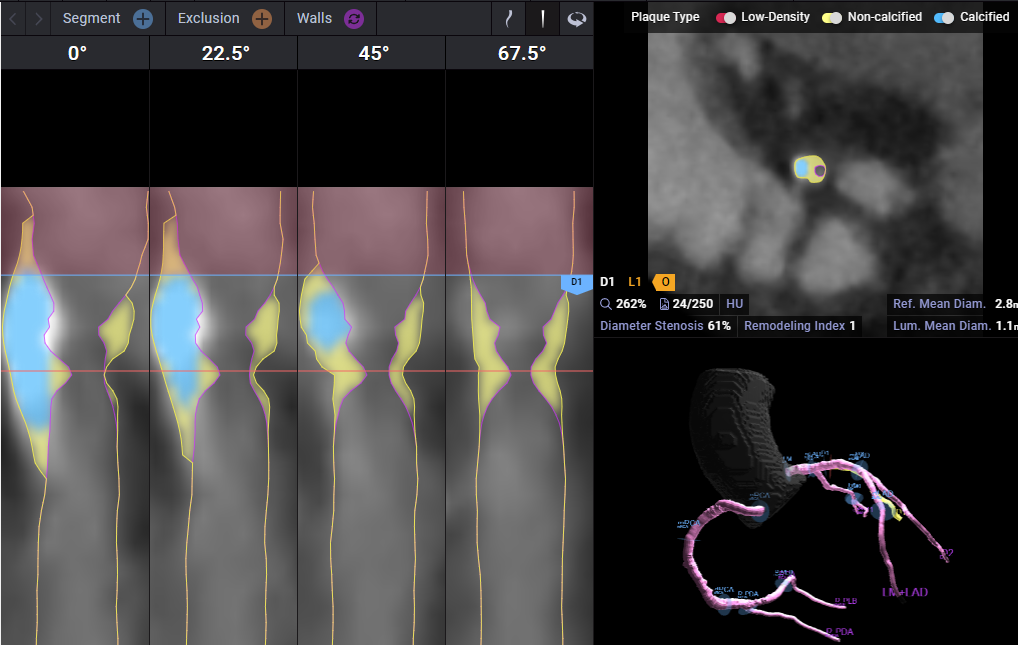The height and width of the screenshot is (645, 1018).
Task: Click the Segment label
Action: (92, 18)
